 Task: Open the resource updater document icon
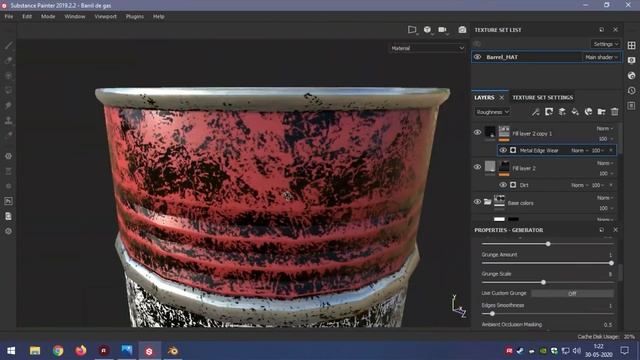(9, 216)
